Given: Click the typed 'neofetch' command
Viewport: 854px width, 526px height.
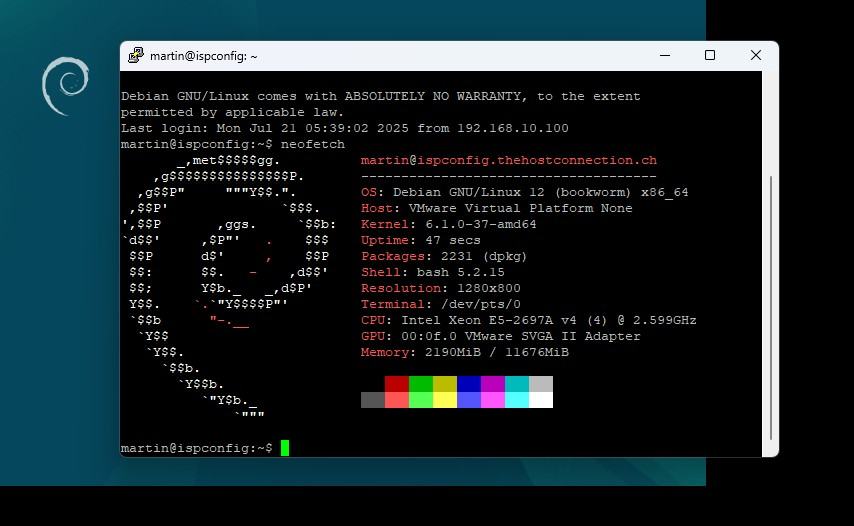Looking at the screenshot, I should [313, 144].
